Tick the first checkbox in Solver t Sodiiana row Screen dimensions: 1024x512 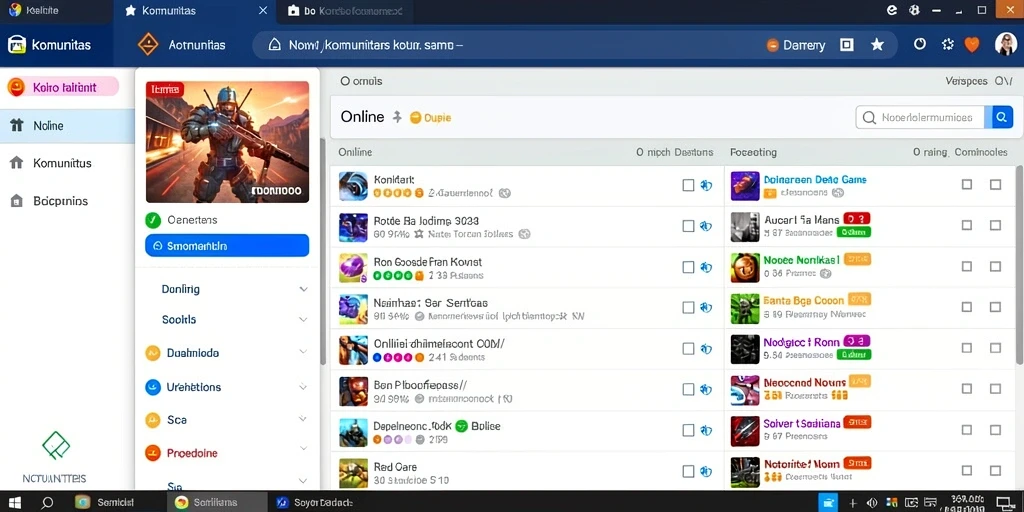pyautogui.click(x=967, y=430)
